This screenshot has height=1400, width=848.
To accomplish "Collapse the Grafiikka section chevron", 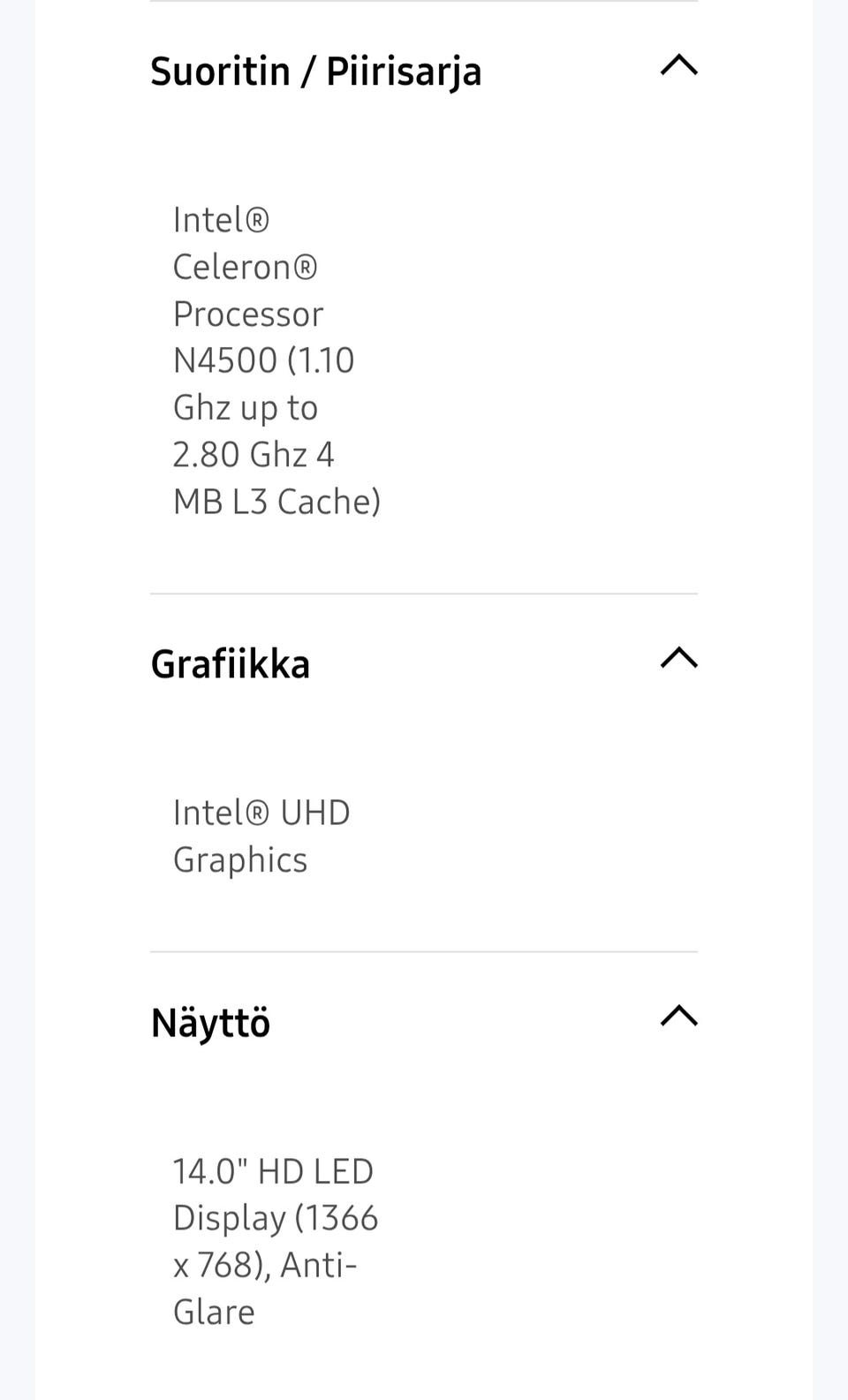I will pos(678,658).
